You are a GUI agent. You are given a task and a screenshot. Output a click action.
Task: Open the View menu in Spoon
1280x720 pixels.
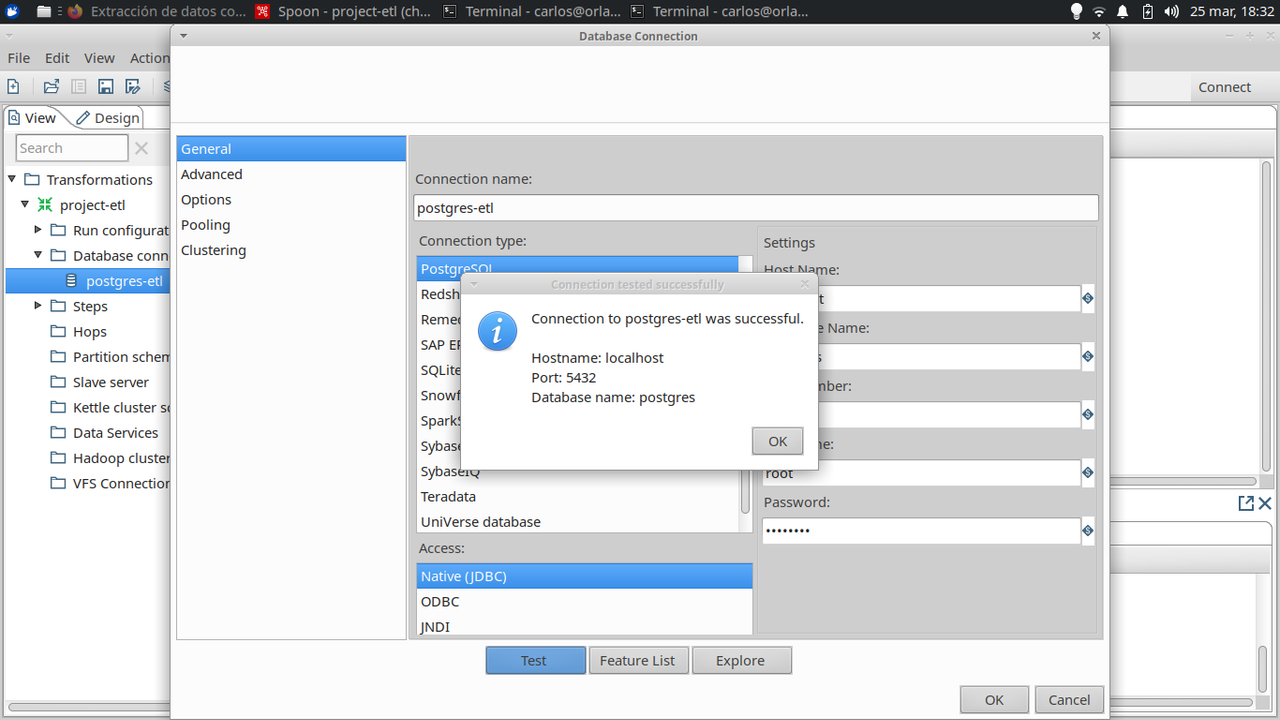pyautogui.click(x=99, y=58)
